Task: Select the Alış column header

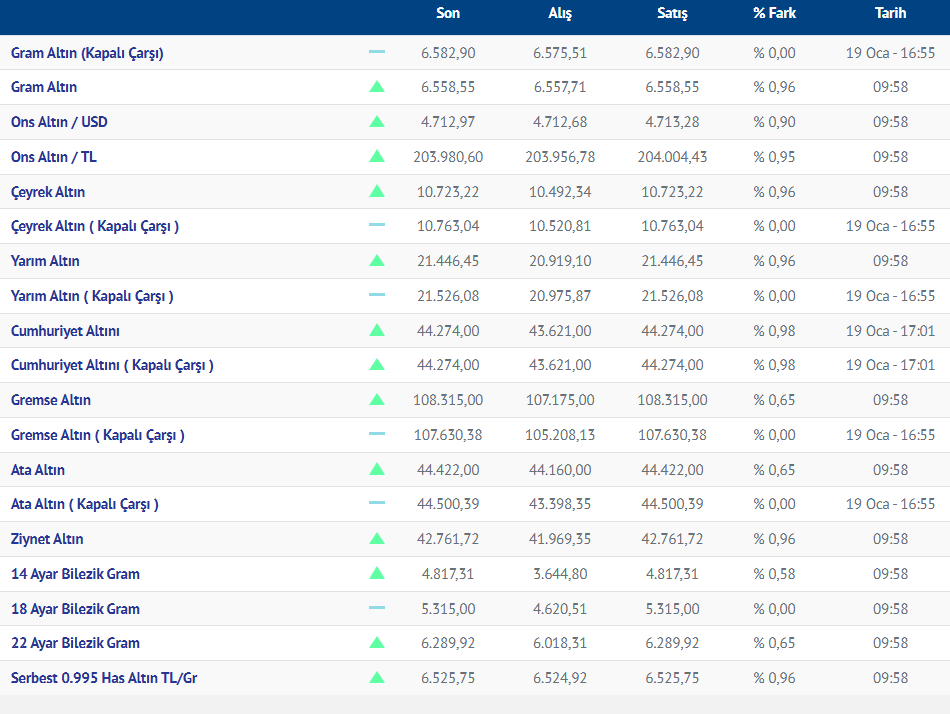Action: 560,14
